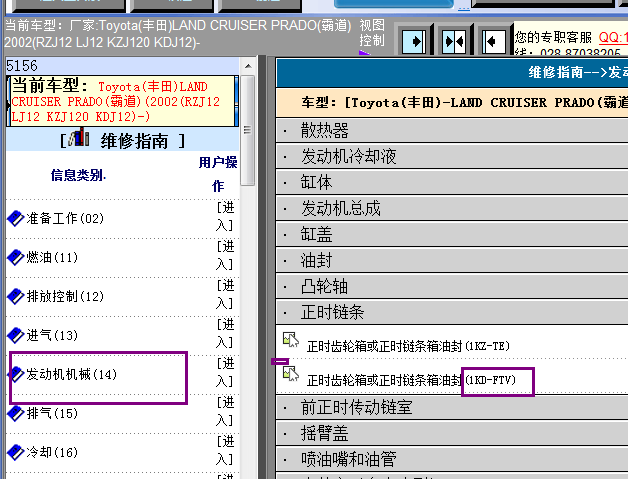
Task: Expand the 缸体 section
Action: tap(452, 182)
